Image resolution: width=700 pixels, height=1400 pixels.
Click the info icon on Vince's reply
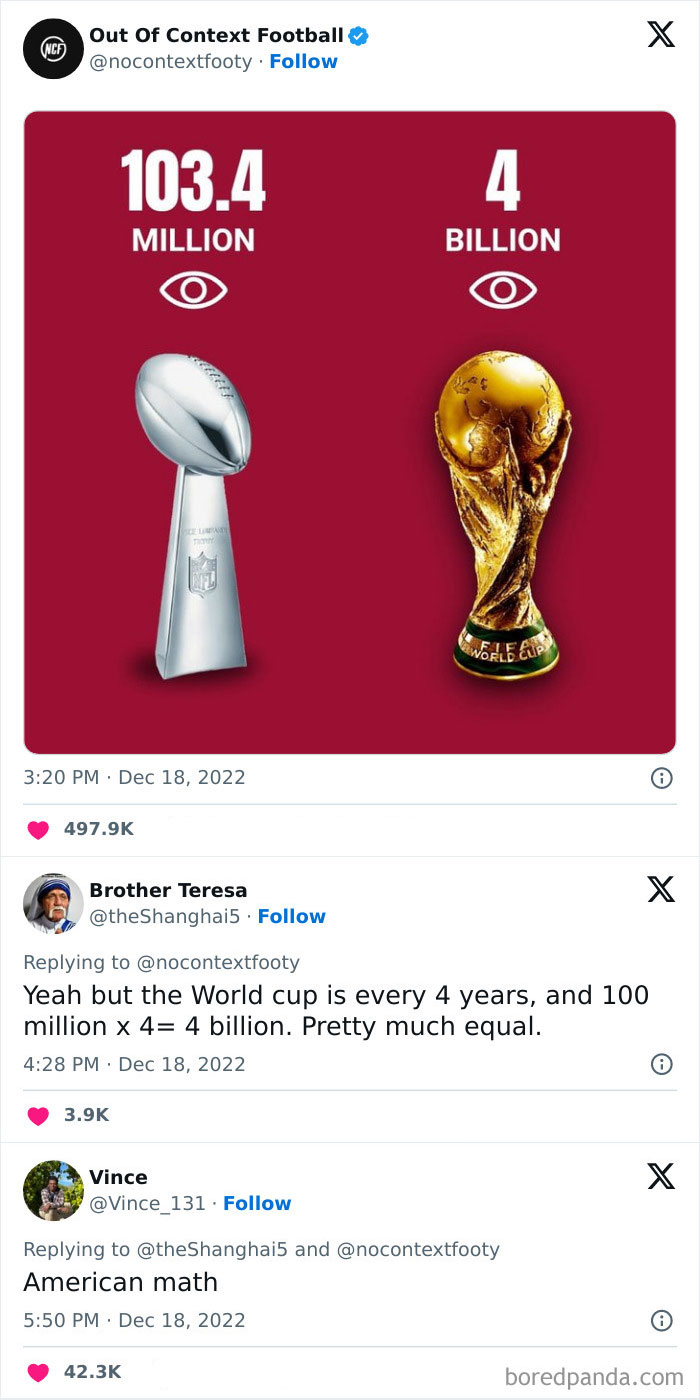tap(661, 1320)
